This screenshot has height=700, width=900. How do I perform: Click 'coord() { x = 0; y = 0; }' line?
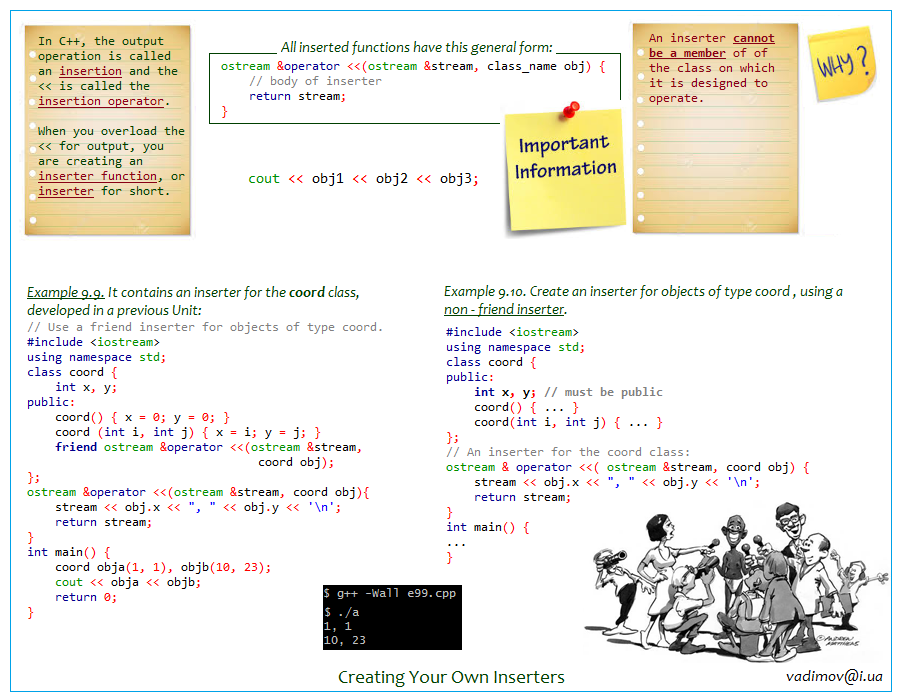(143, 417)
